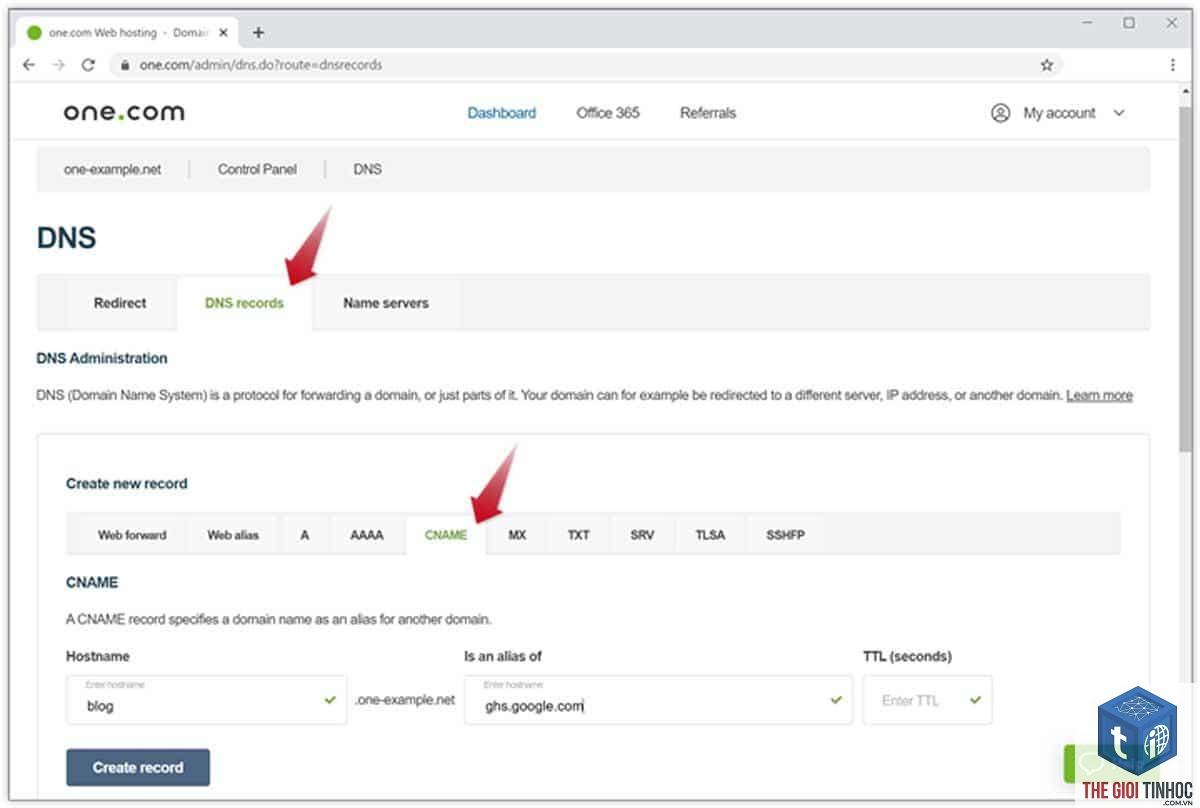Click the Create record button
Image resolution: width=1200 pixels, height=808 pixels.
[x=138, y=768]
